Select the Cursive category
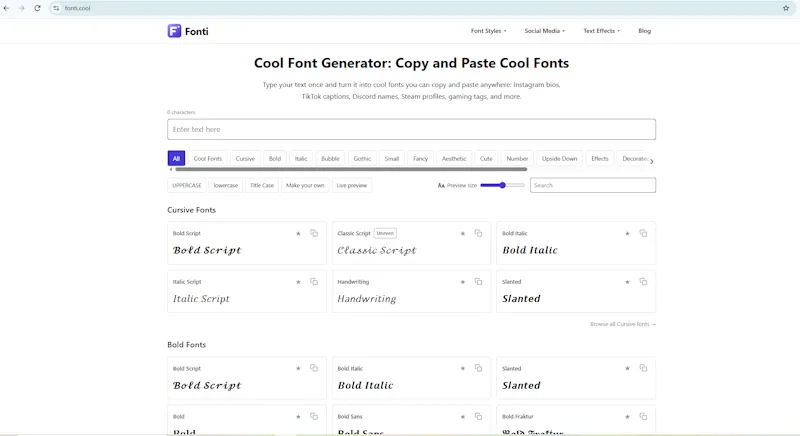 pos(245,159)
